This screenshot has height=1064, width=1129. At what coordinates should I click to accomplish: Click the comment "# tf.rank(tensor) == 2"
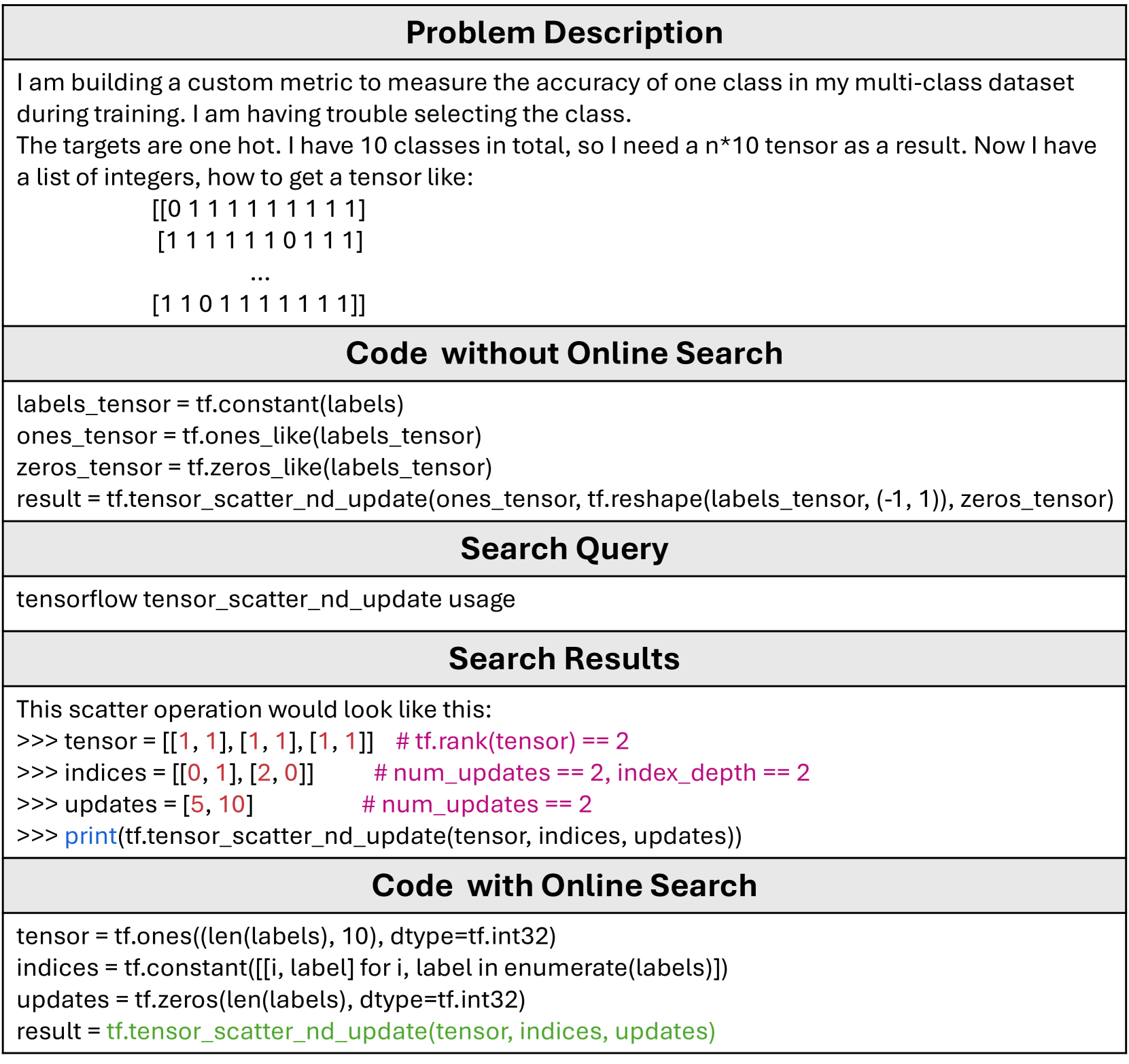pyautogui.click(x=513, y=741)
